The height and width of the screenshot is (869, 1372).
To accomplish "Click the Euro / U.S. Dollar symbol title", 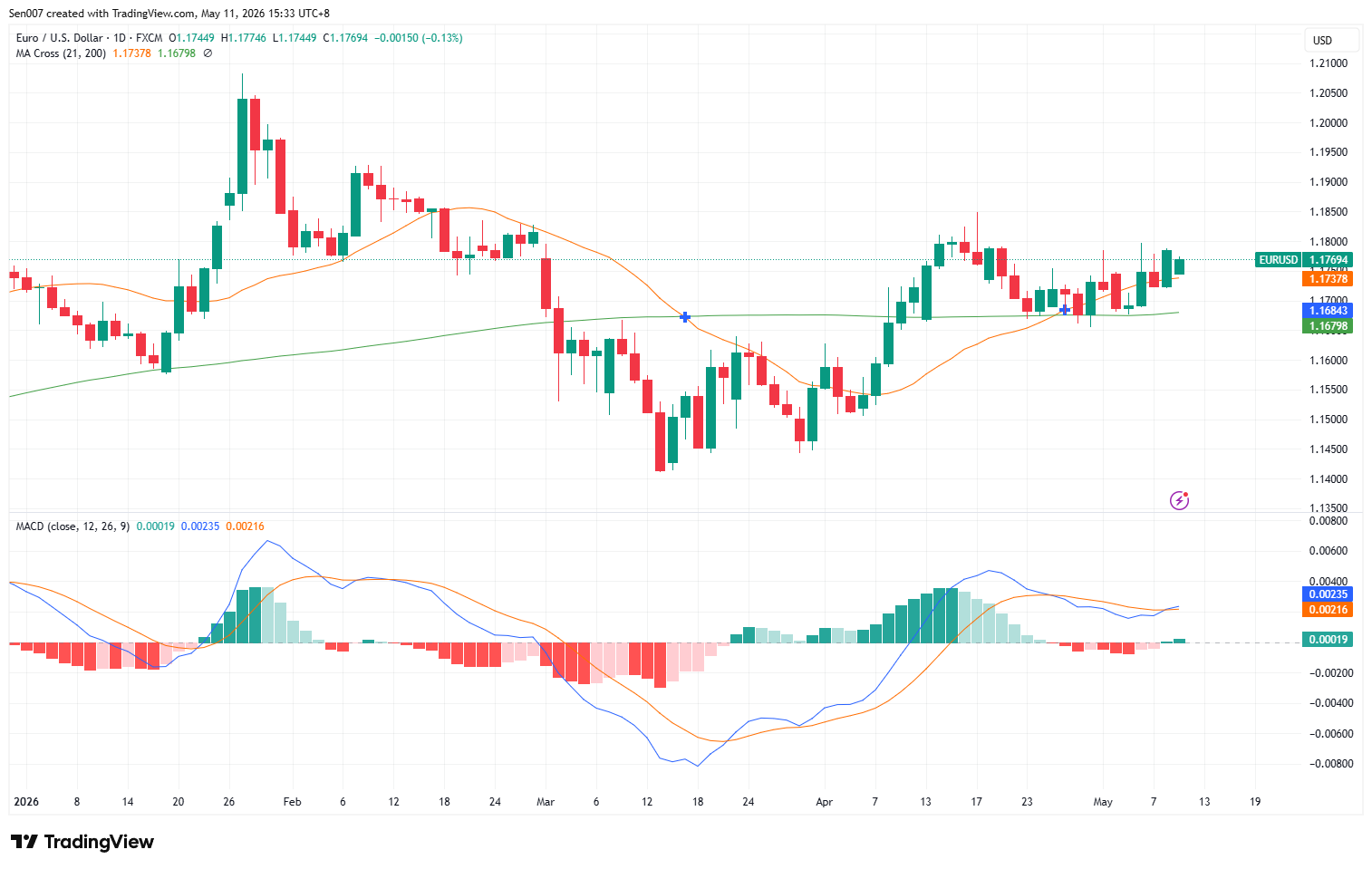I will pos(59,38).
